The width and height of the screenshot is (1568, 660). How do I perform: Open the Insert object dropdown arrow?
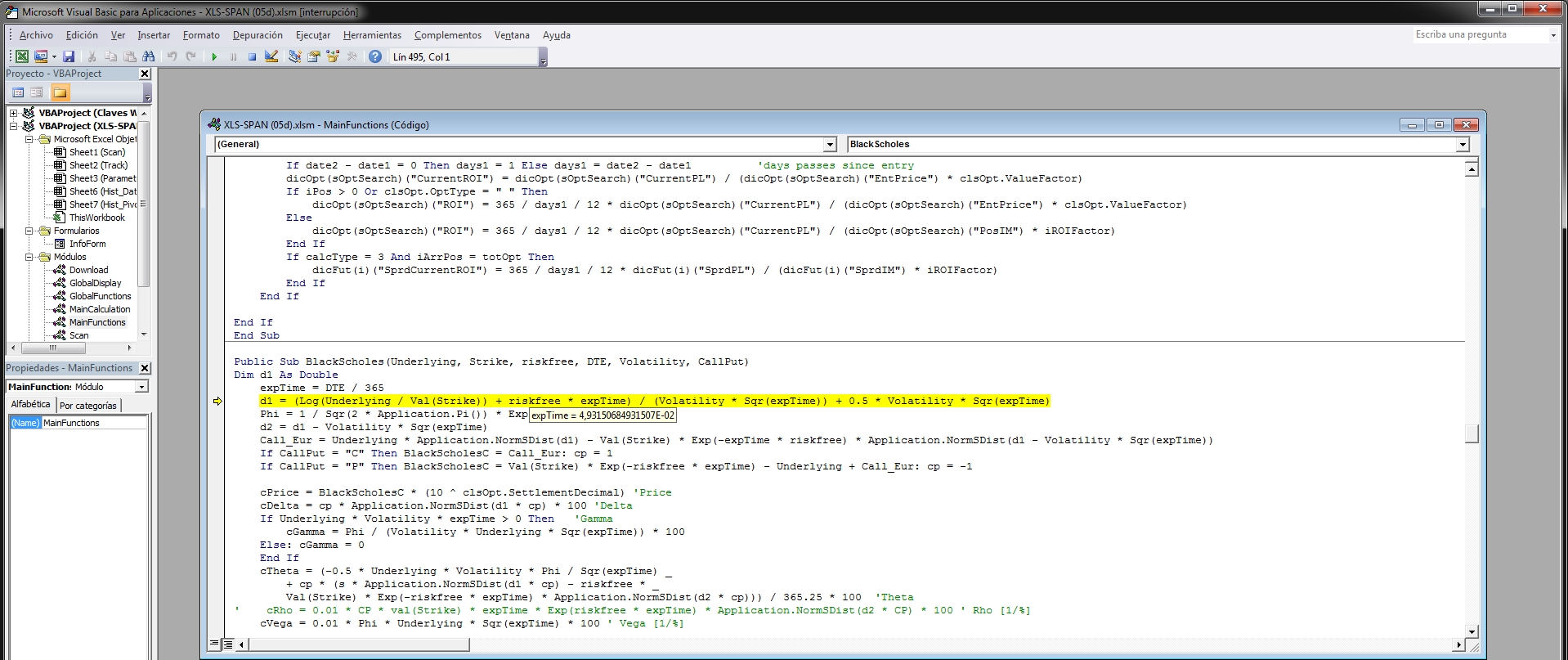(x=54, y=56)
